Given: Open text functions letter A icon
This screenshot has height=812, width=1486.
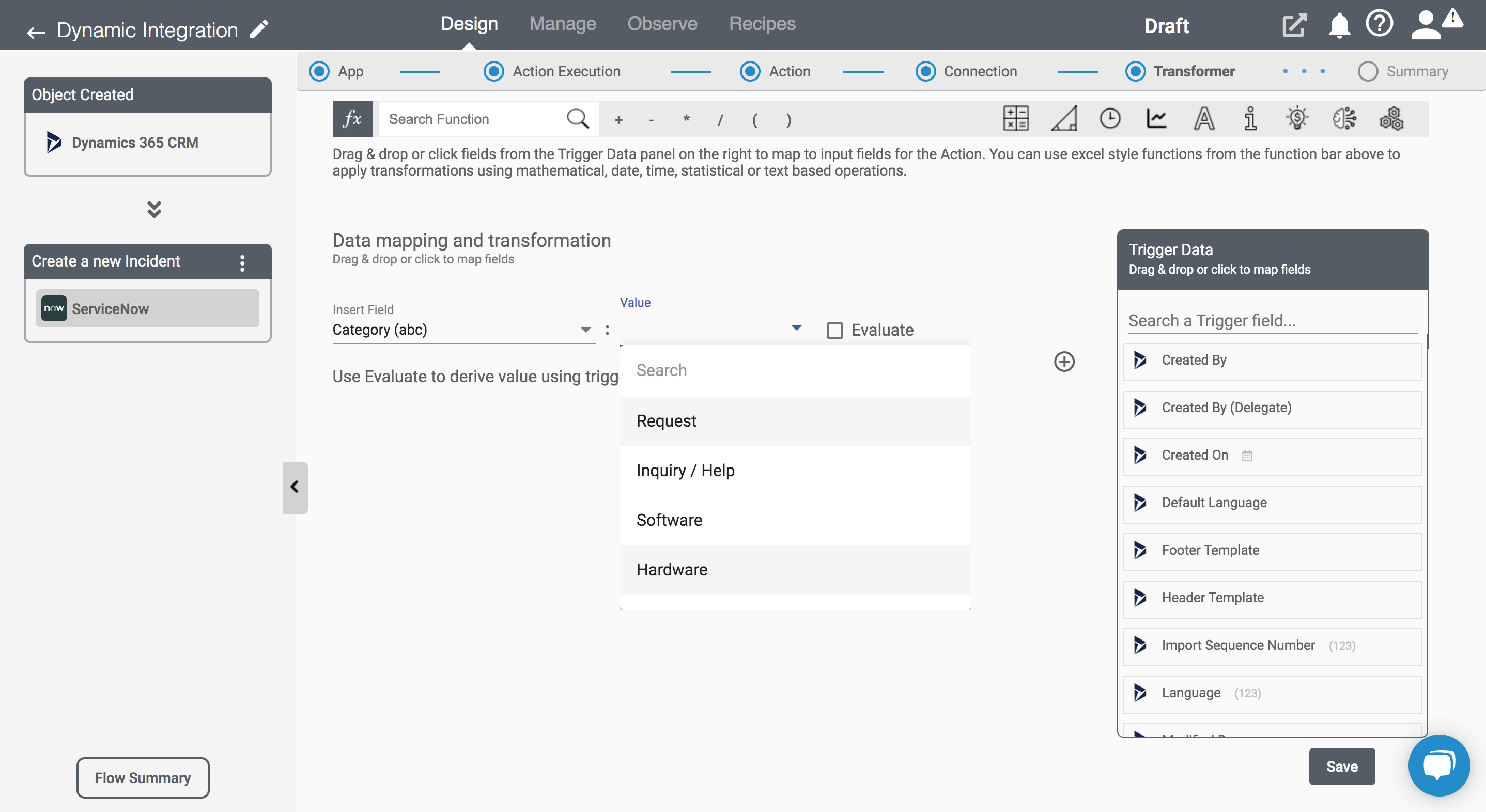Looking at the screenshot, I should pyautogui.click(x=1204, y=119).
